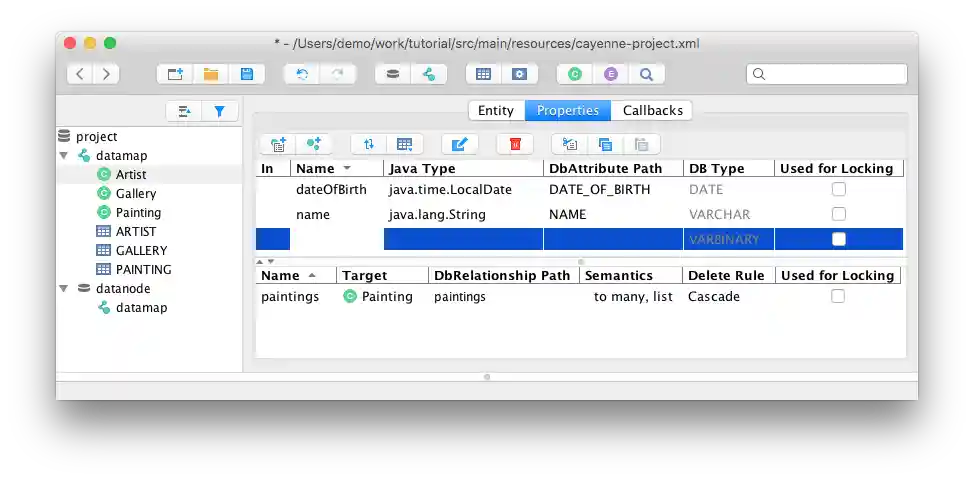Click the dateOfBirth attribute name cell
This screenshot has height=480, width=974.
click(337, 189)
